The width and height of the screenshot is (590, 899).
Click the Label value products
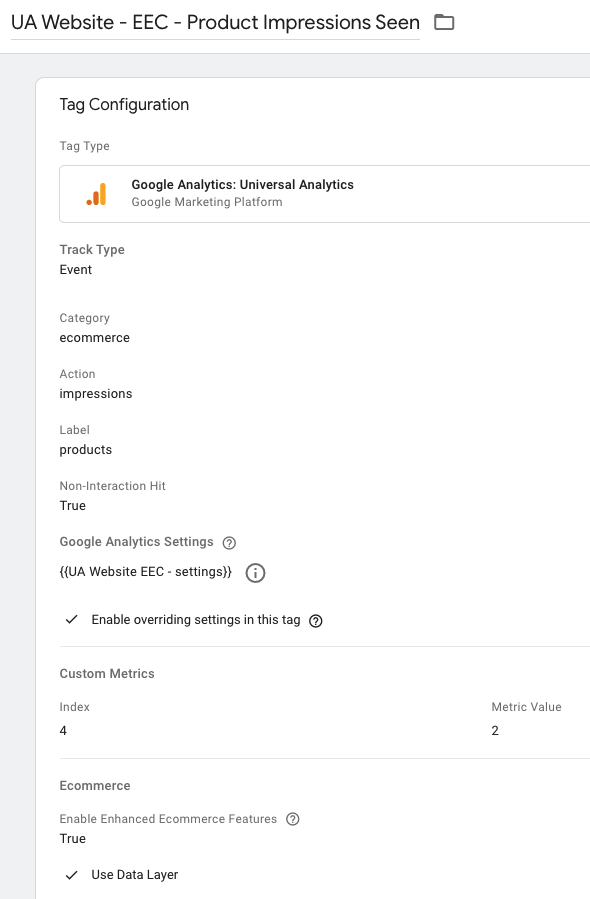coord(85,450)
